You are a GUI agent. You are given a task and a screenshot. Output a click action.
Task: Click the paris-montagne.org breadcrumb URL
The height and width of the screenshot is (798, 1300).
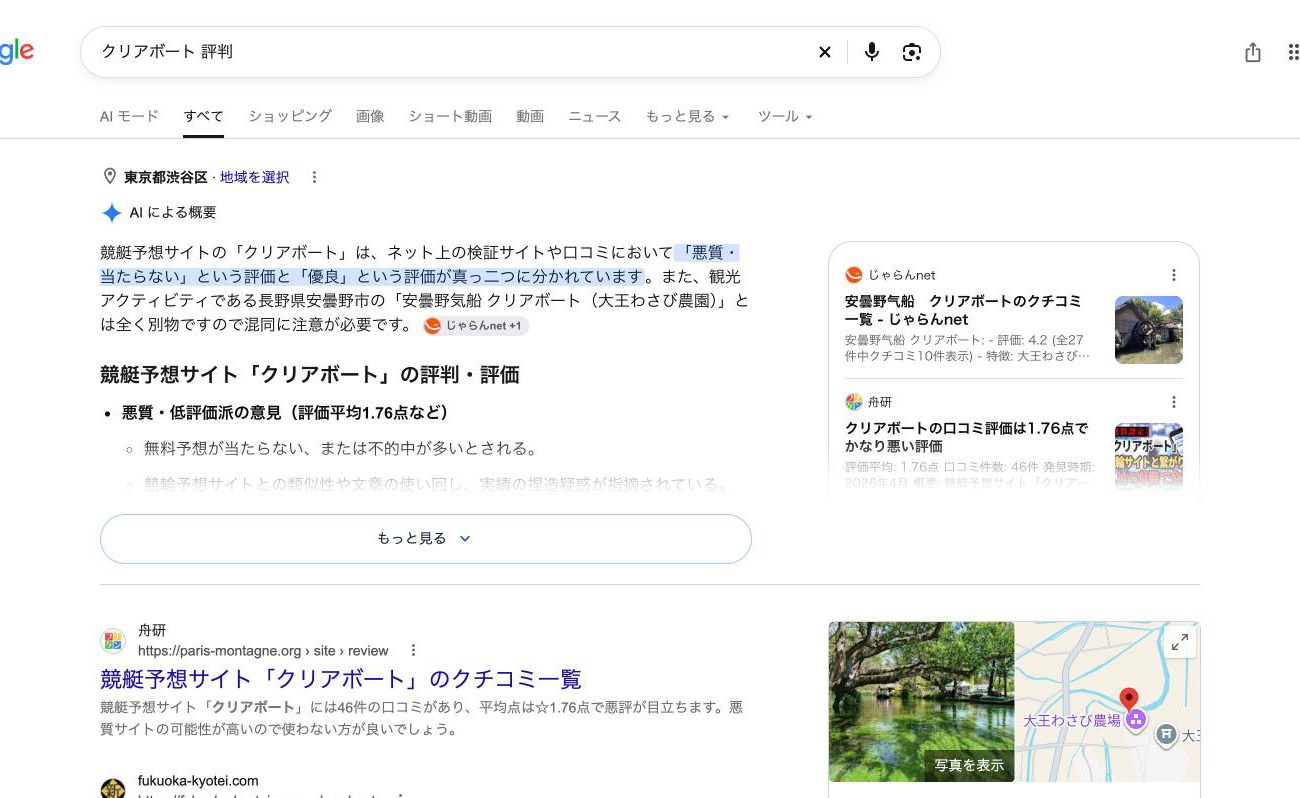tap(263, 651)
